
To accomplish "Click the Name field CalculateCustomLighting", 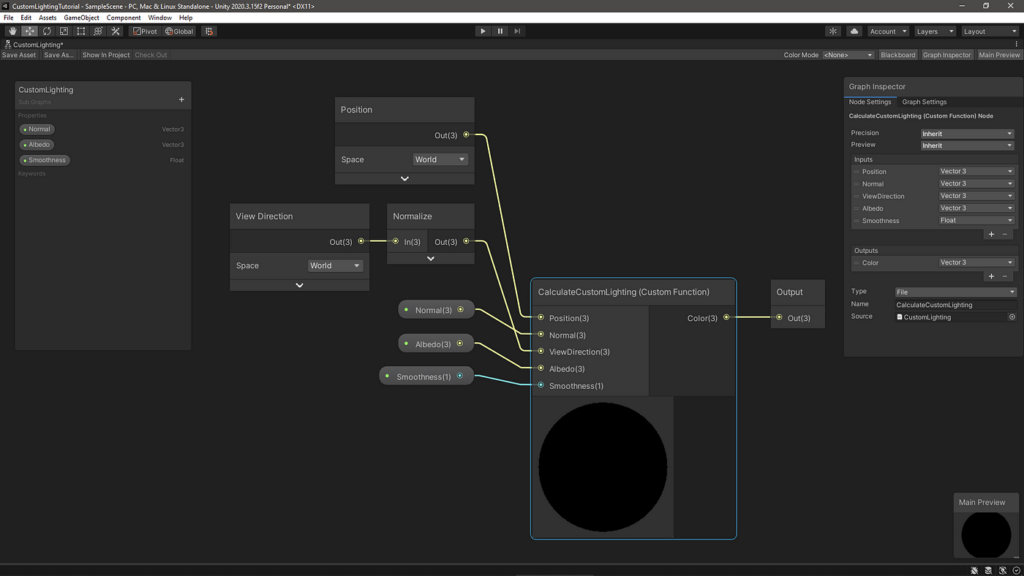I will 954,304.
